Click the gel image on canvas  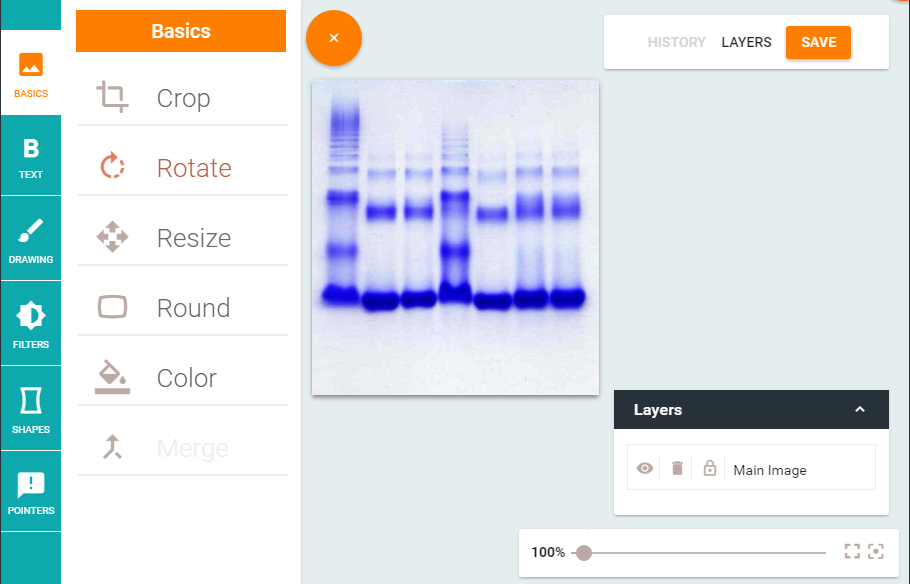(455, 238)
